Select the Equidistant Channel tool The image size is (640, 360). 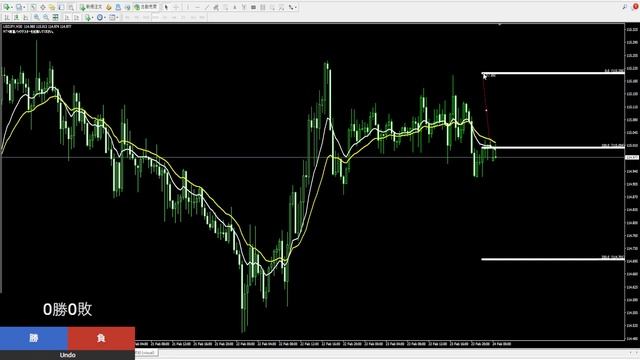point(216,7)
